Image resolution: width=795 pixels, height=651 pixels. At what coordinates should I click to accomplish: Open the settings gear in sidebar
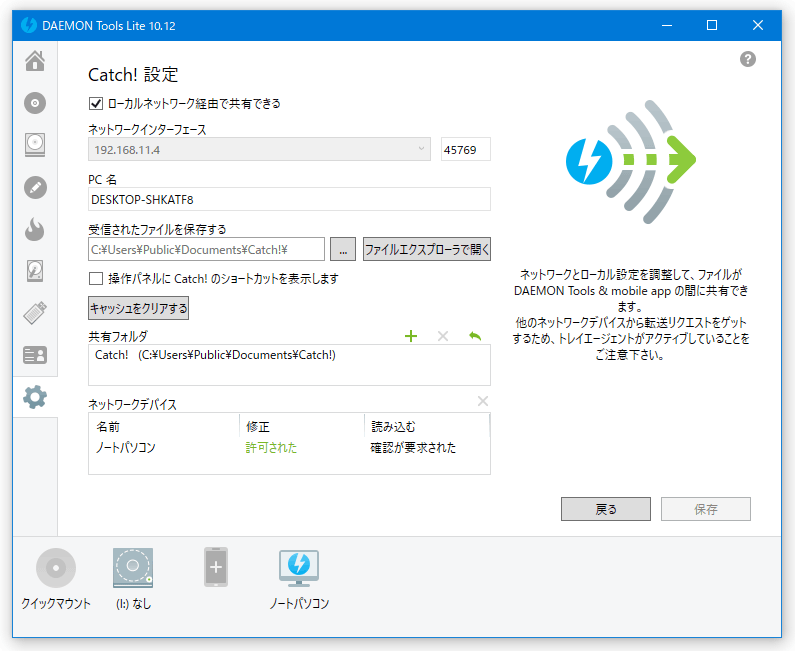(x=35, y=397)
